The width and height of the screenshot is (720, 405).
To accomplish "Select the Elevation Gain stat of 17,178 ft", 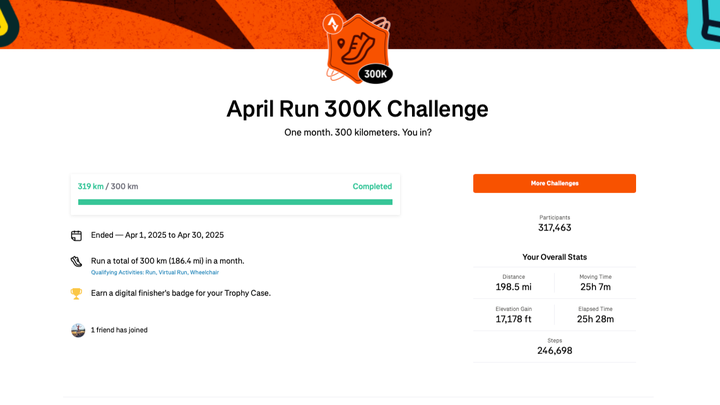I will (513, 319).
